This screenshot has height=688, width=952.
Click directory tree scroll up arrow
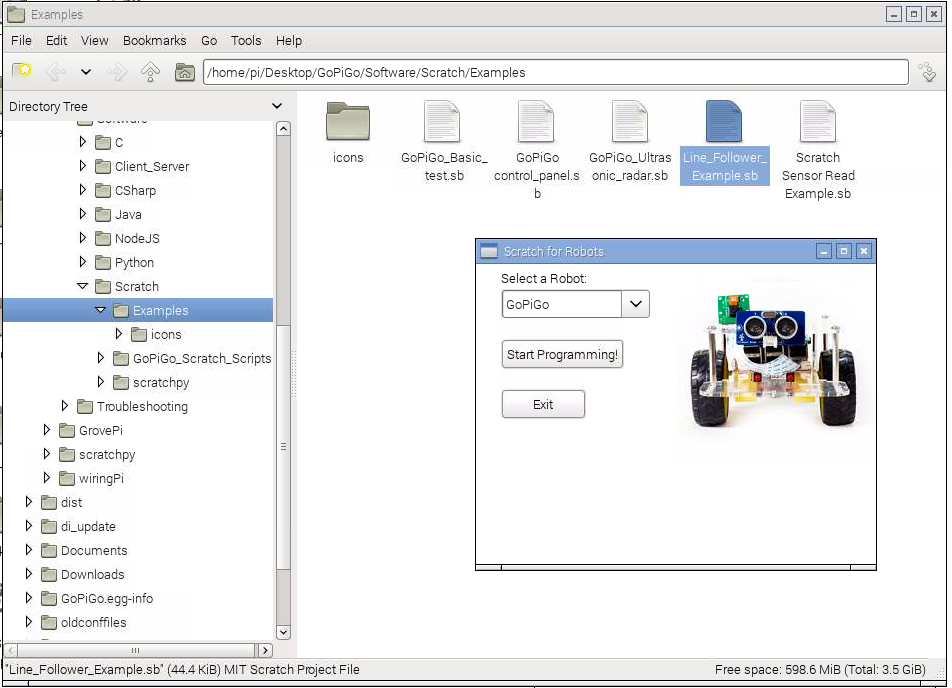(x=283, y=129)
